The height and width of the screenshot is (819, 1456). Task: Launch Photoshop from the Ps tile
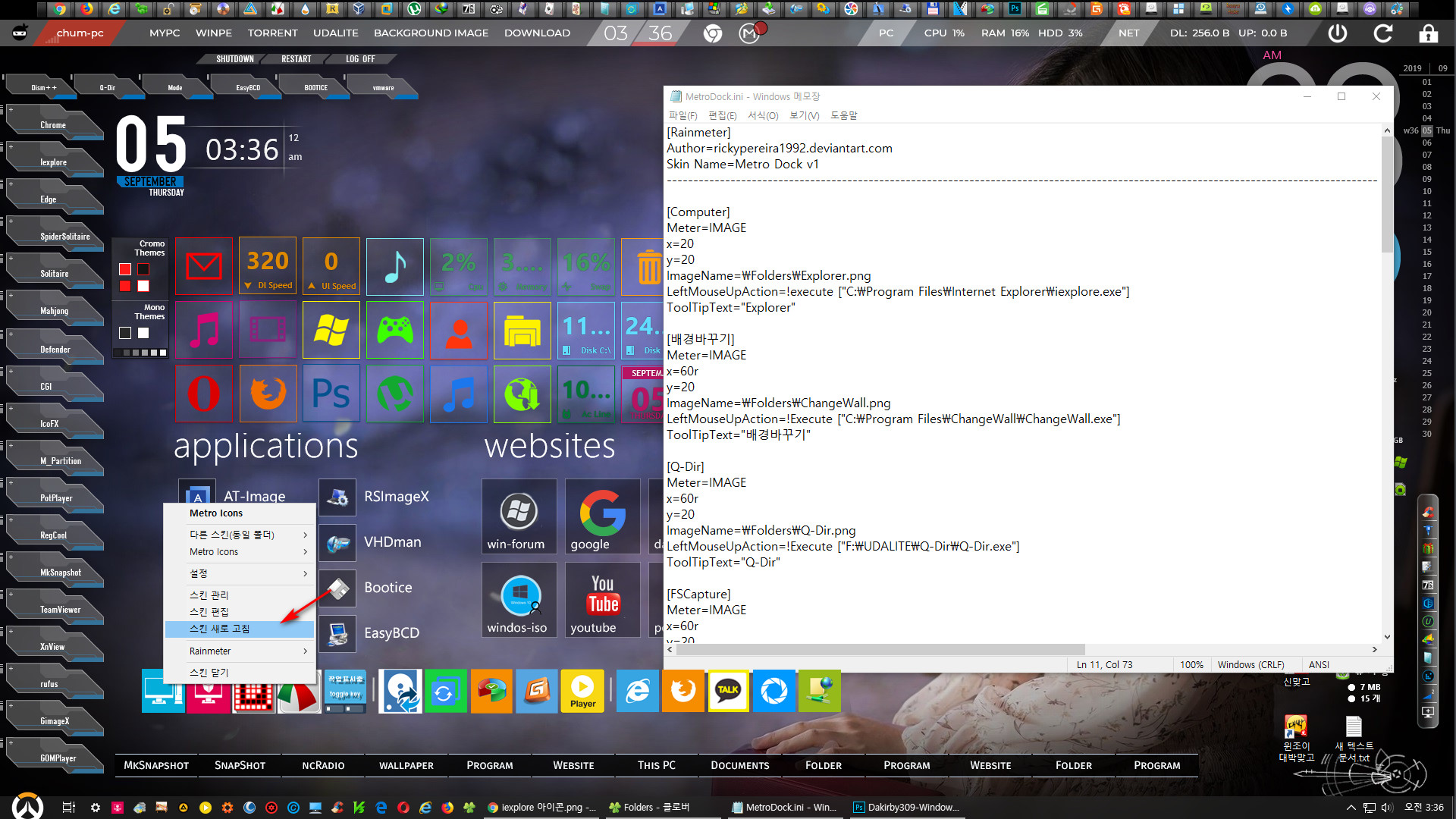pyautogui.click(x=331, y=394)
